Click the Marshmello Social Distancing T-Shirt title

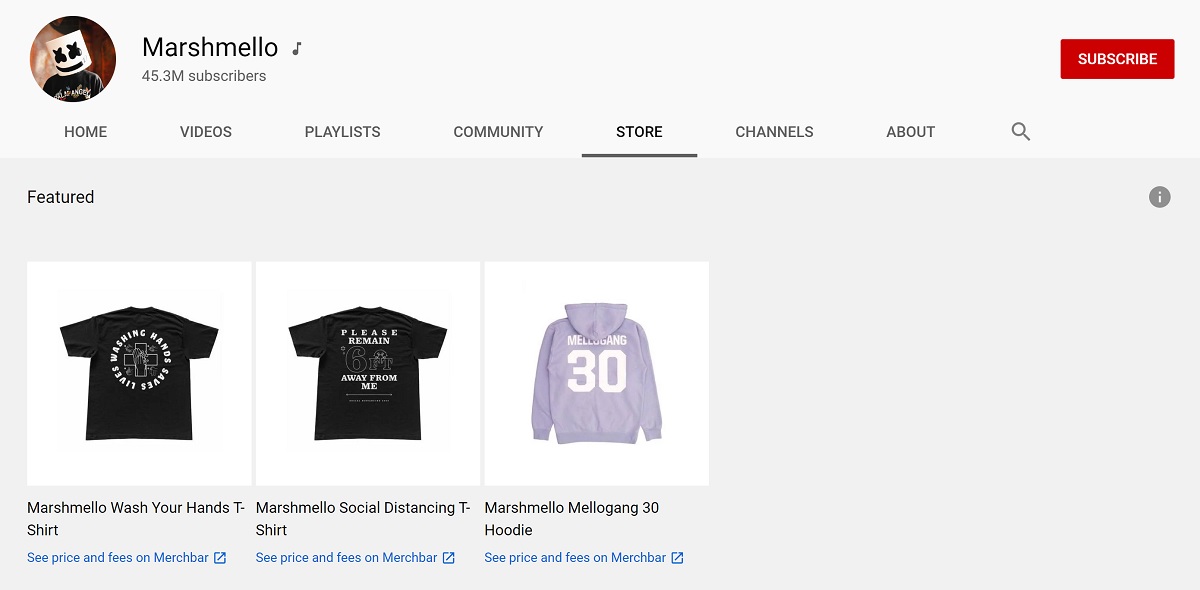[363, 519]
